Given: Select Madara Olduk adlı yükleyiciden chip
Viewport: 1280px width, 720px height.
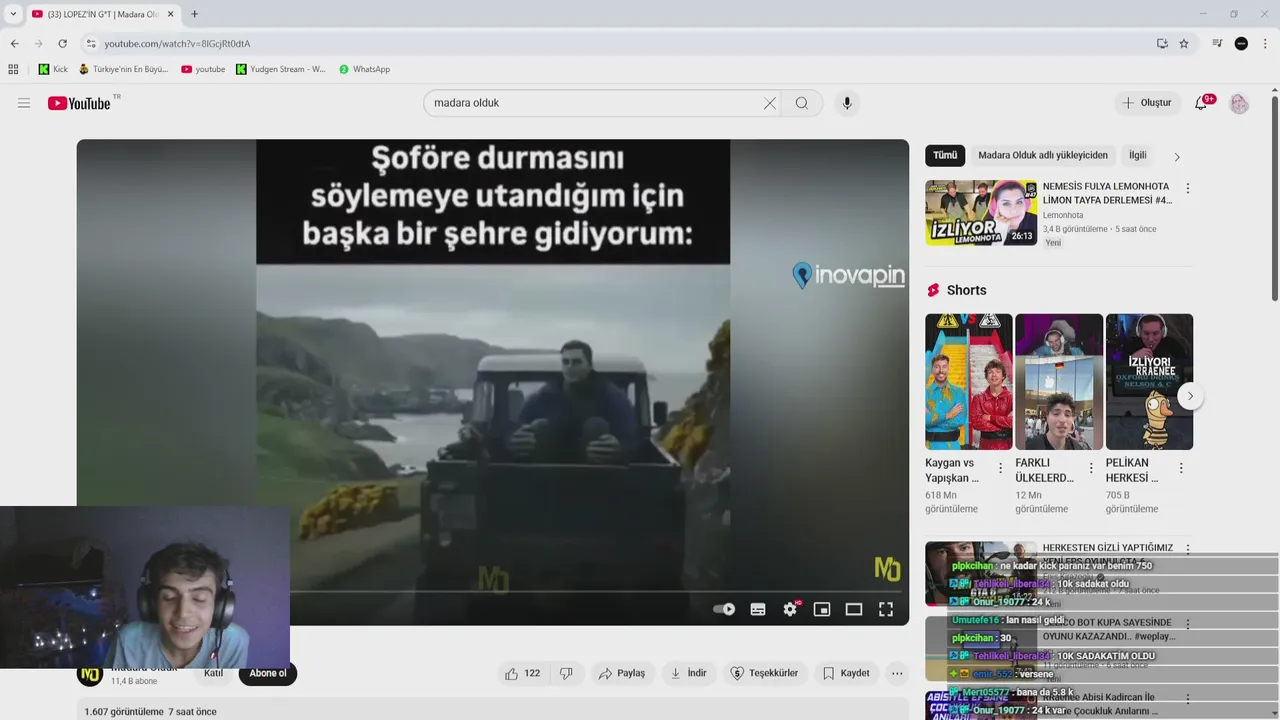Looking at the screenshot, I should click(x=1043, y=155).
